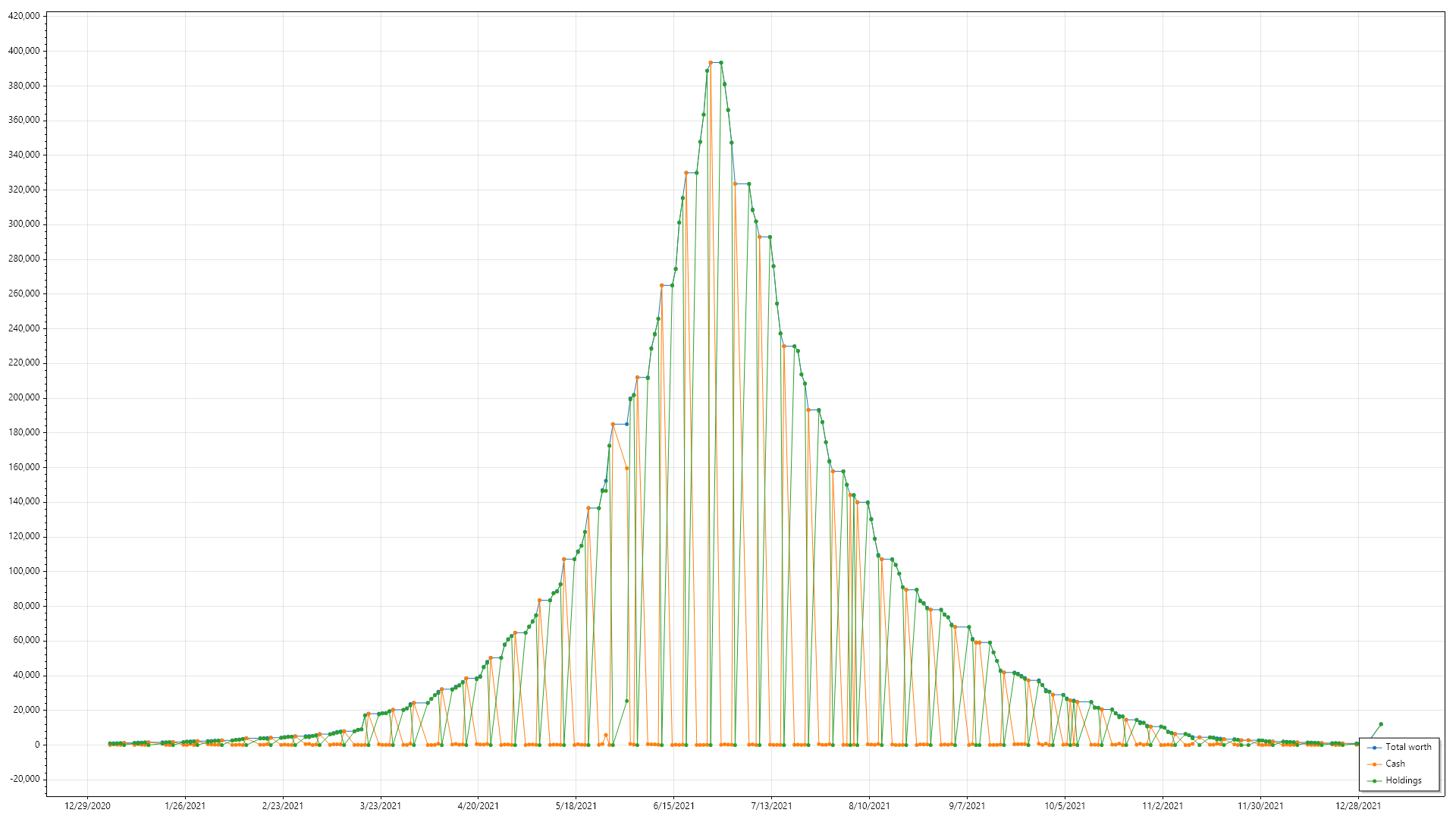Click the 11/2/2021 x-axis date label

click(x=1163, y=806)
